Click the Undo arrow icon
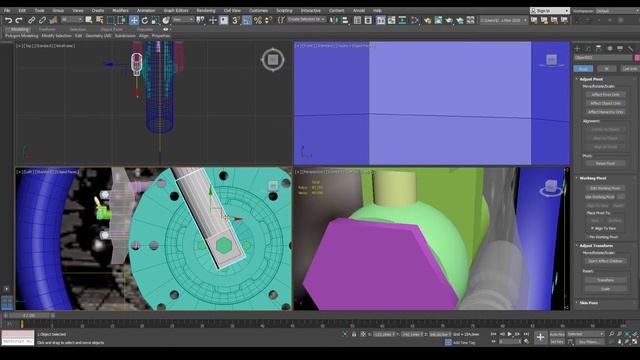 [8, 20]
